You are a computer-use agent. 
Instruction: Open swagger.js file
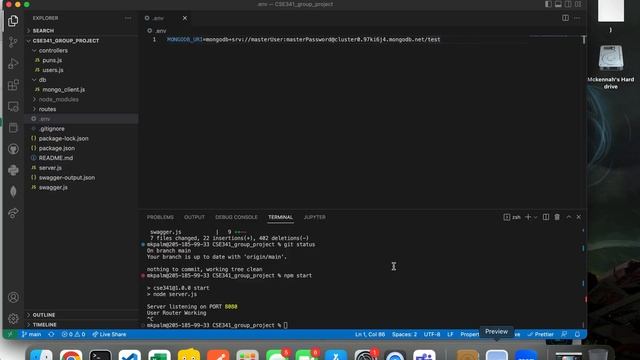tap(81, 187)
